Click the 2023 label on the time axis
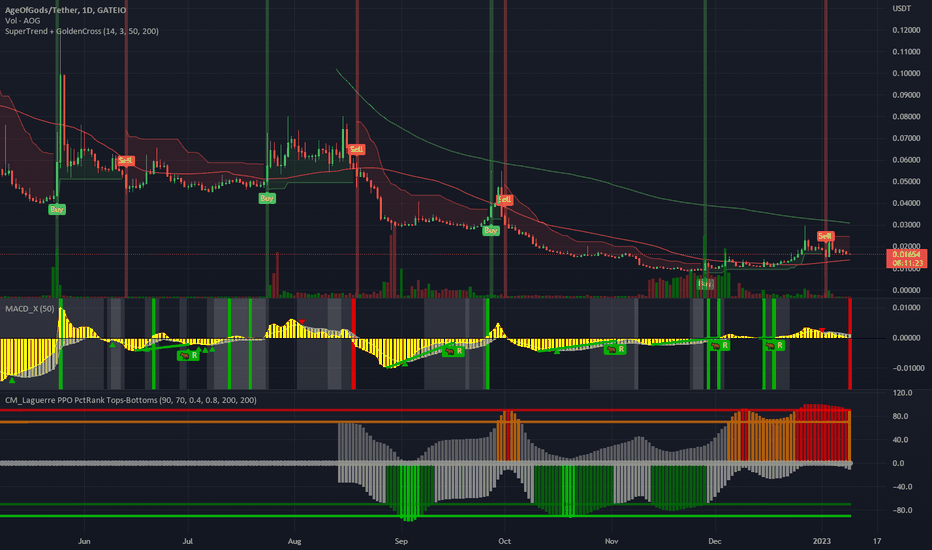The height and width of the screenshot is (550, 932). (822, 541)
